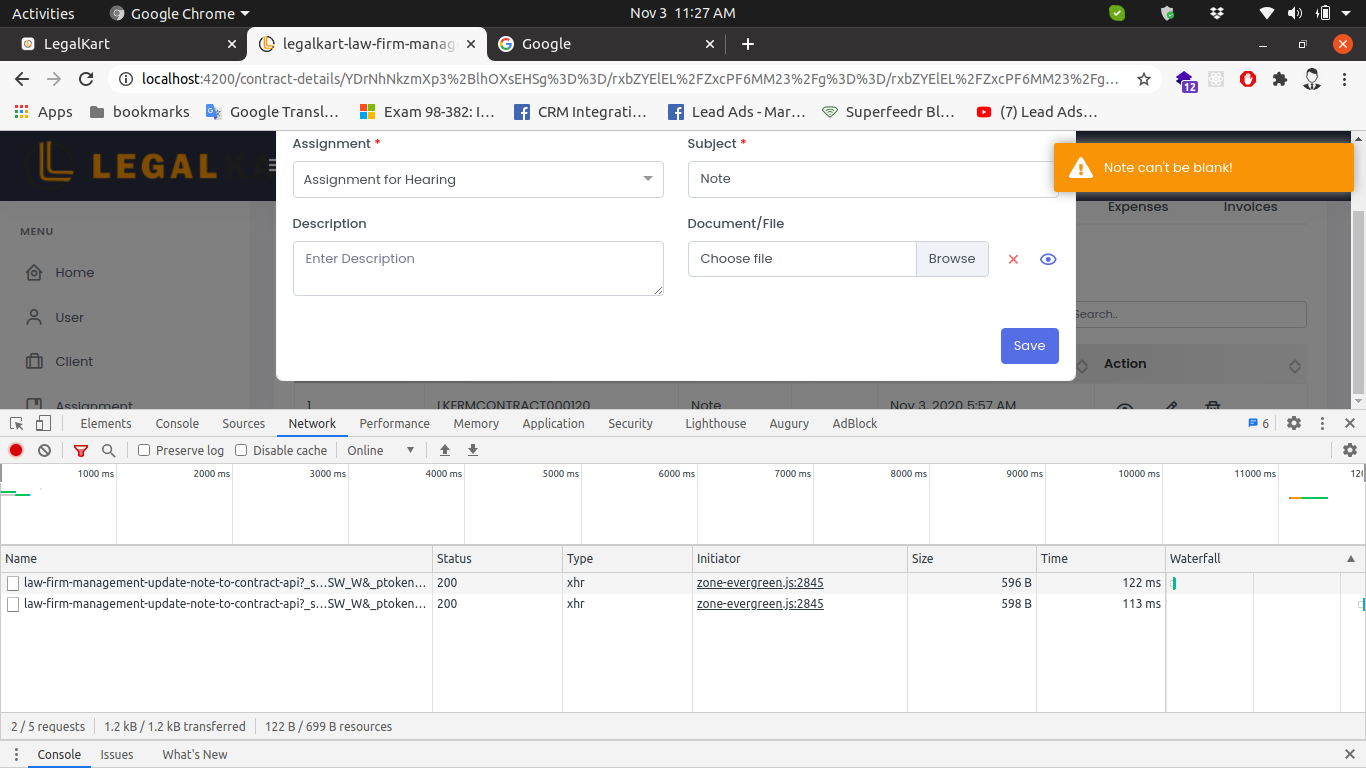Image resolution: width=1366 pixels, height=768 pixels.
Task: Toggle the network filter funnel icon
Action: (81, 451)
